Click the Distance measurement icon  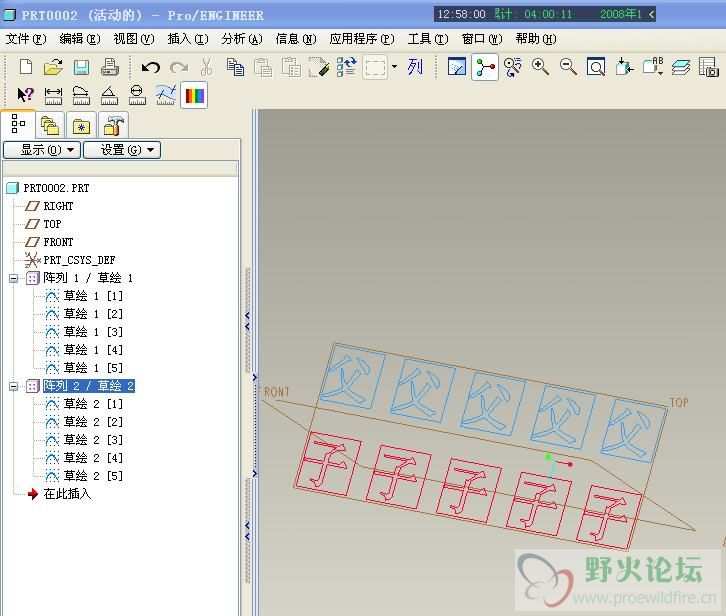(53, 95)
